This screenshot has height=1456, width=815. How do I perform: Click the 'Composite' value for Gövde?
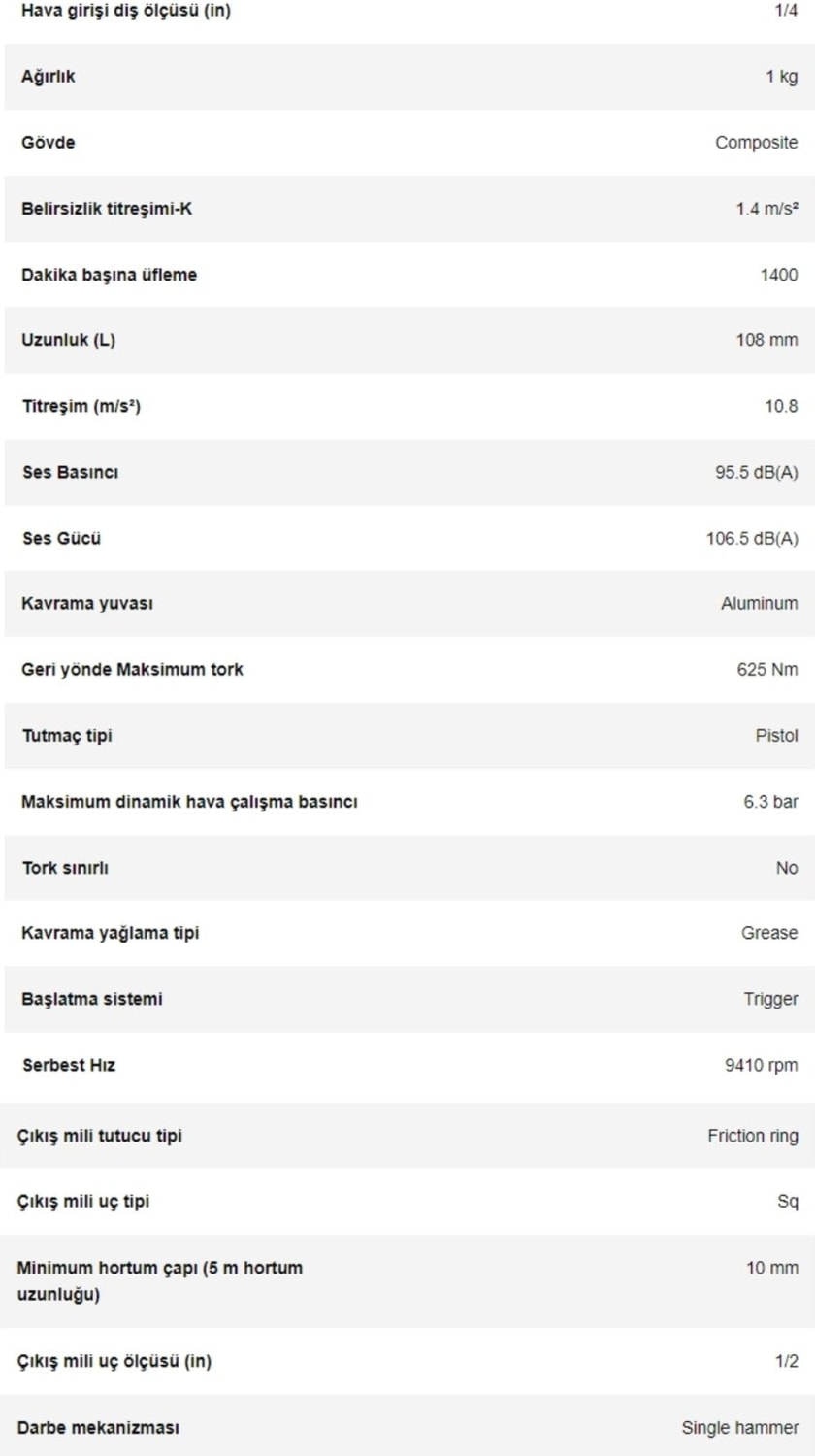coord(756,143)
